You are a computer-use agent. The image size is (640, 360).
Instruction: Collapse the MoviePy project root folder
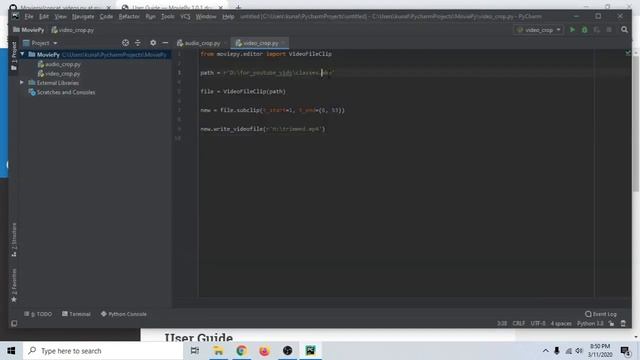pos(22,54)
